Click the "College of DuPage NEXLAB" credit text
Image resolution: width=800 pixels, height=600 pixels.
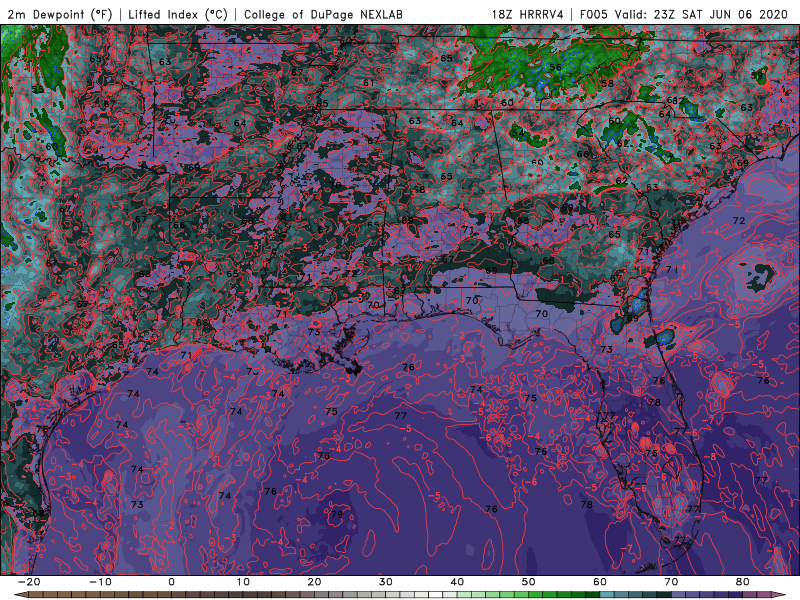tap(323, 14)
